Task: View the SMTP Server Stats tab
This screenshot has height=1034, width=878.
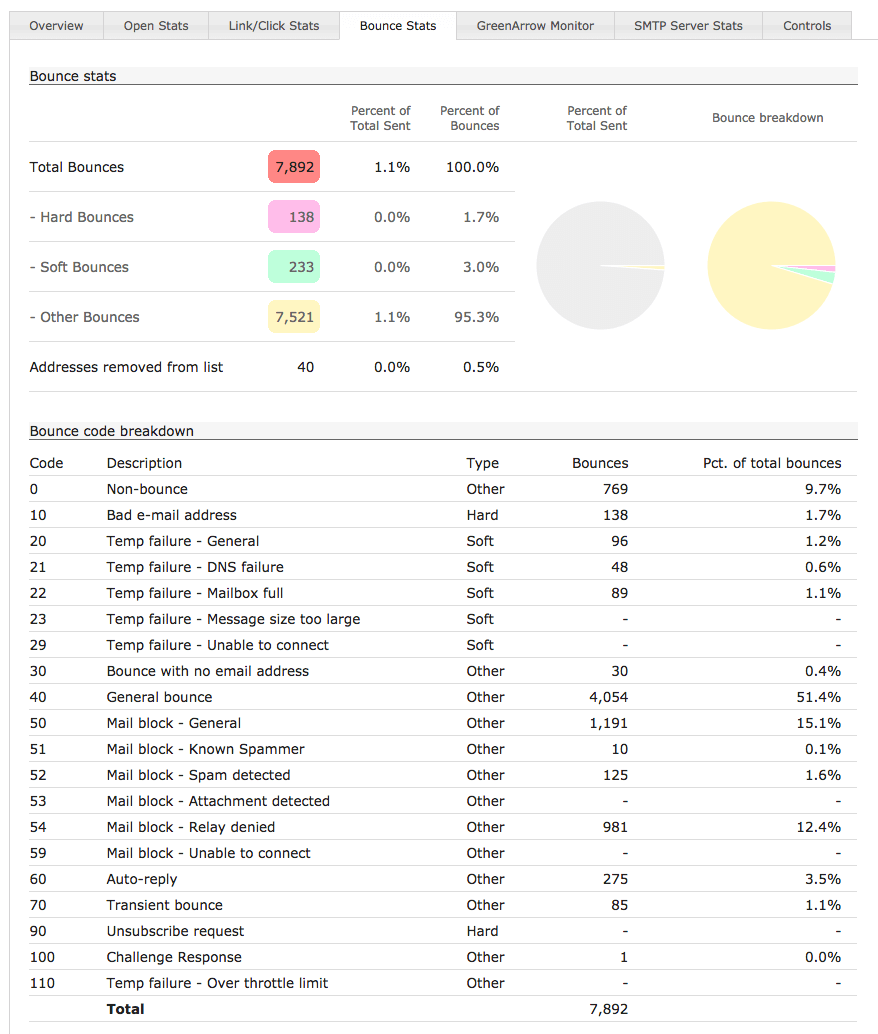Action: tap(688, 26)
